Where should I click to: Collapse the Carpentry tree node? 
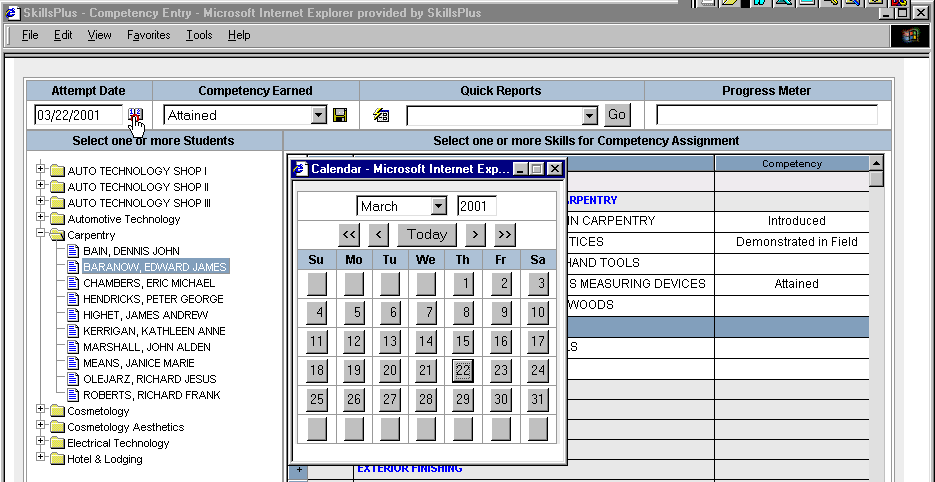pyautogui.click(x=41, y=233)
